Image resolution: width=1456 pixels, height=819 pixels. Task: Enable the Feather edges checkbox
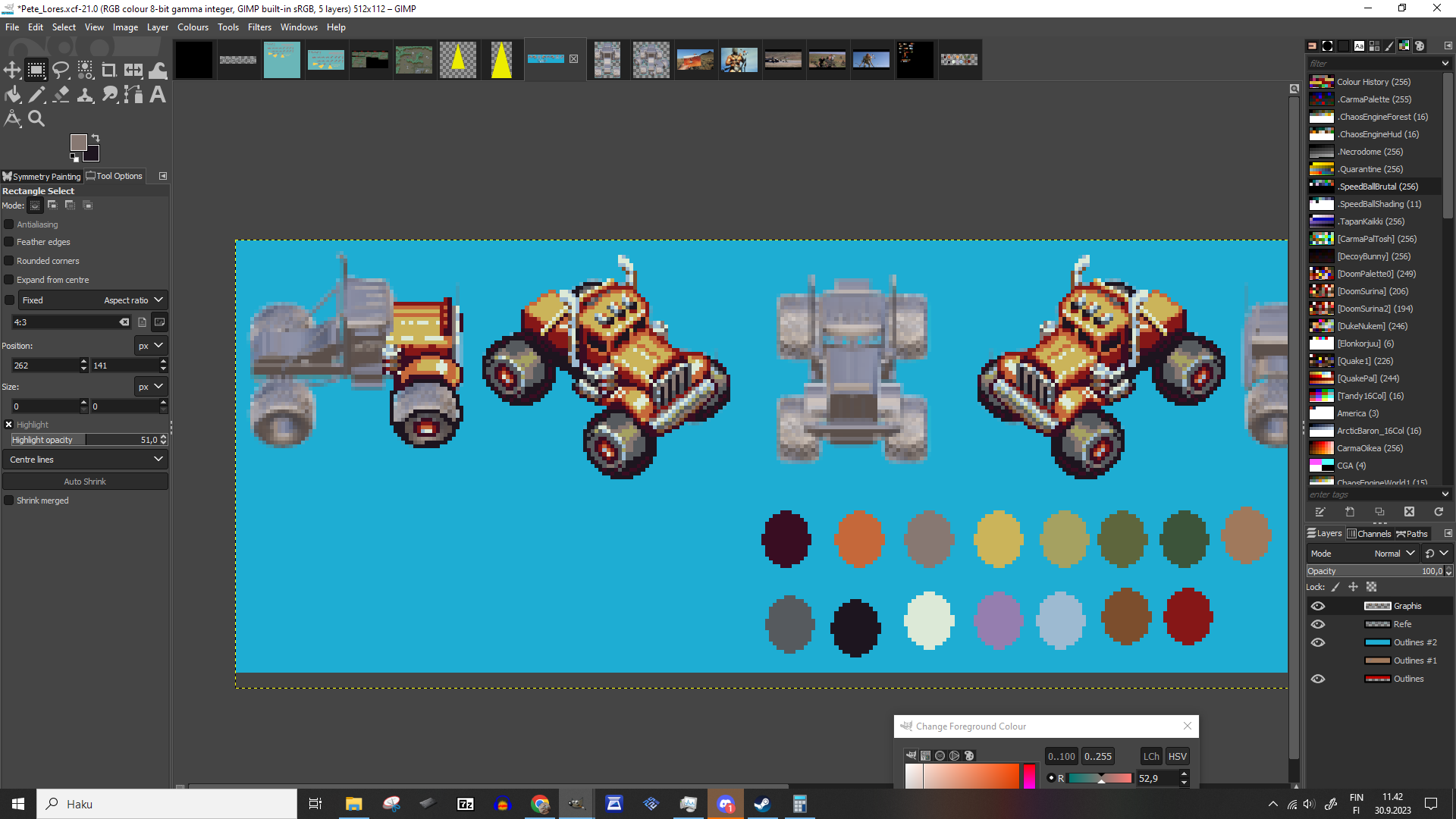point(9,242)
